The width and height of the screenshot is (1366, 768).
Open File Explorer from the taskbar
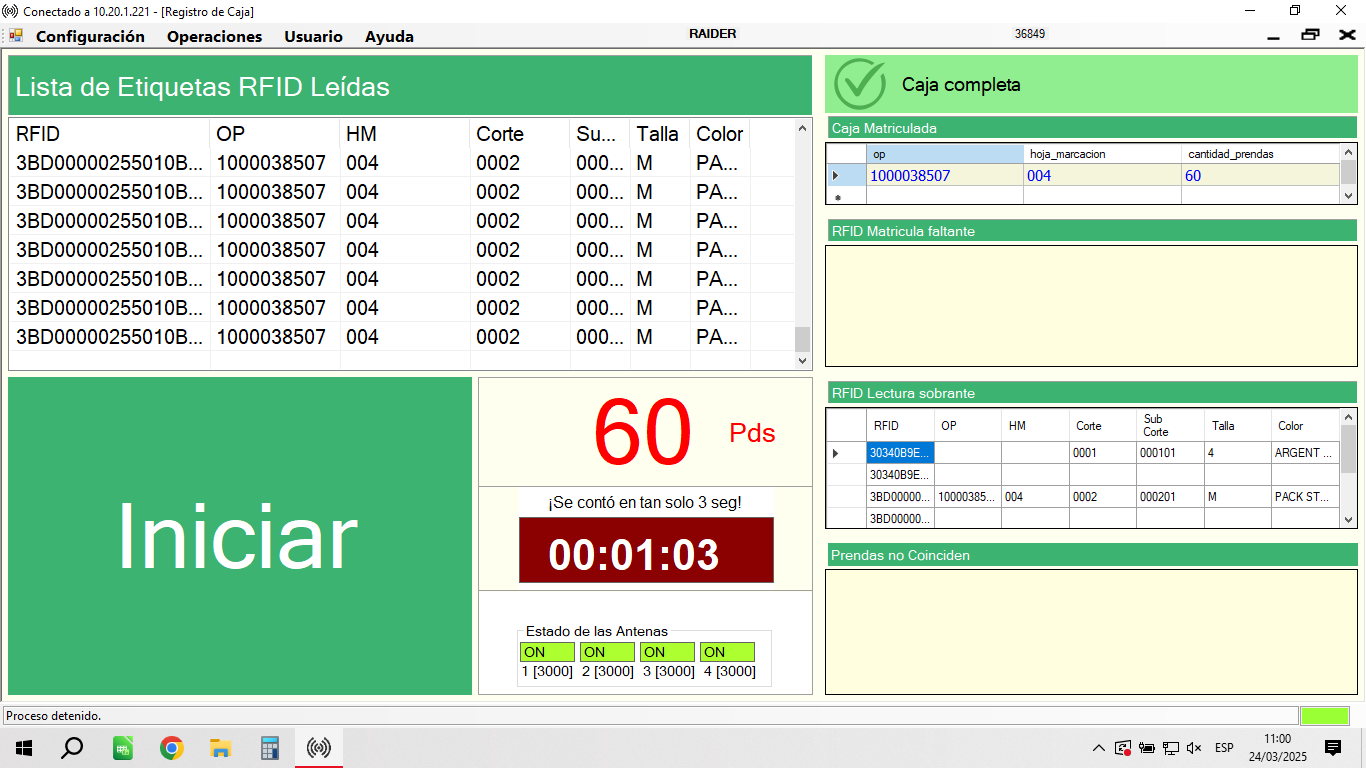coord(220,748)
